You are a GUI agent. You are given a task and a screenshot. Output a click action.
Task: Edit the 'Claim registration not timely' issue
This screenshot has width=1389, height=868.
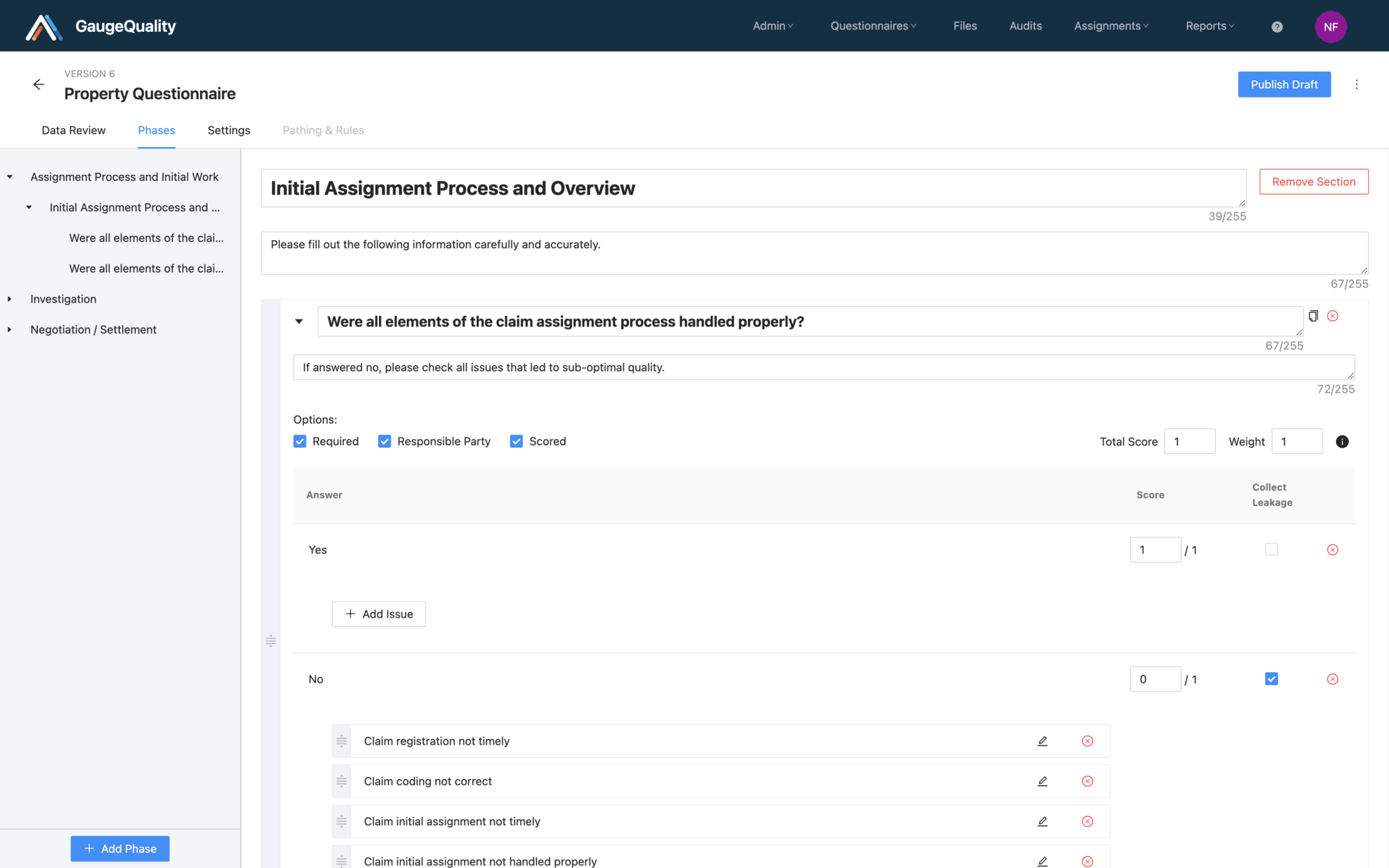pyautogui.click(x=1042, y=741)
